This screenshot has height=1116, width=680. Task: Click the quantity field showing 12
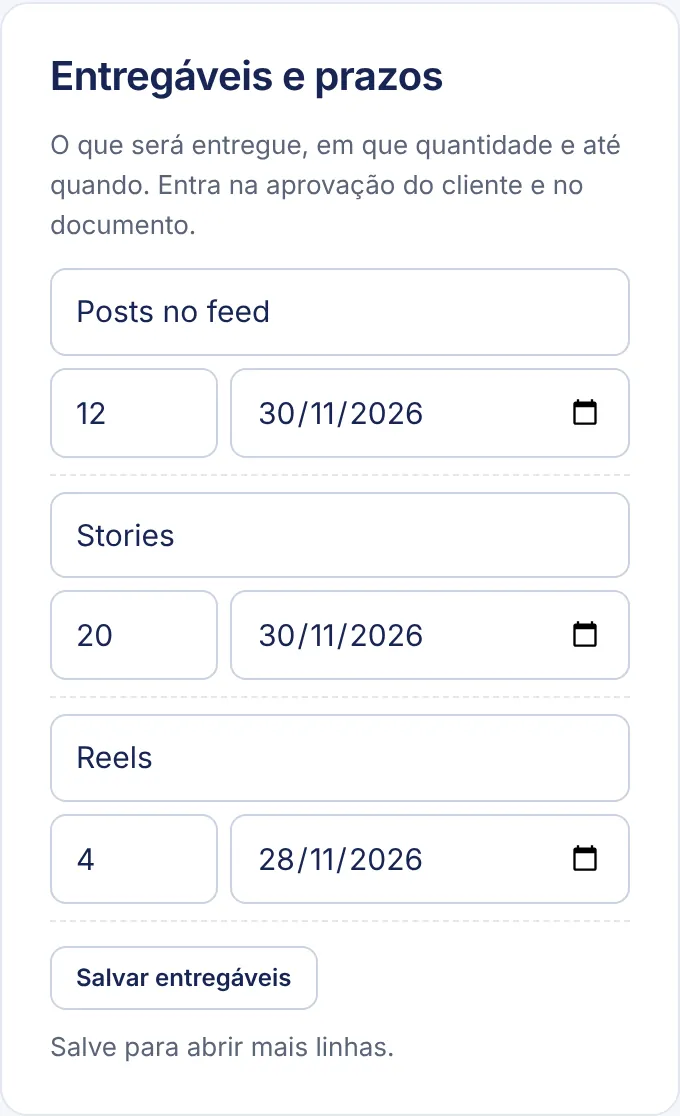(x=134, y=413)
